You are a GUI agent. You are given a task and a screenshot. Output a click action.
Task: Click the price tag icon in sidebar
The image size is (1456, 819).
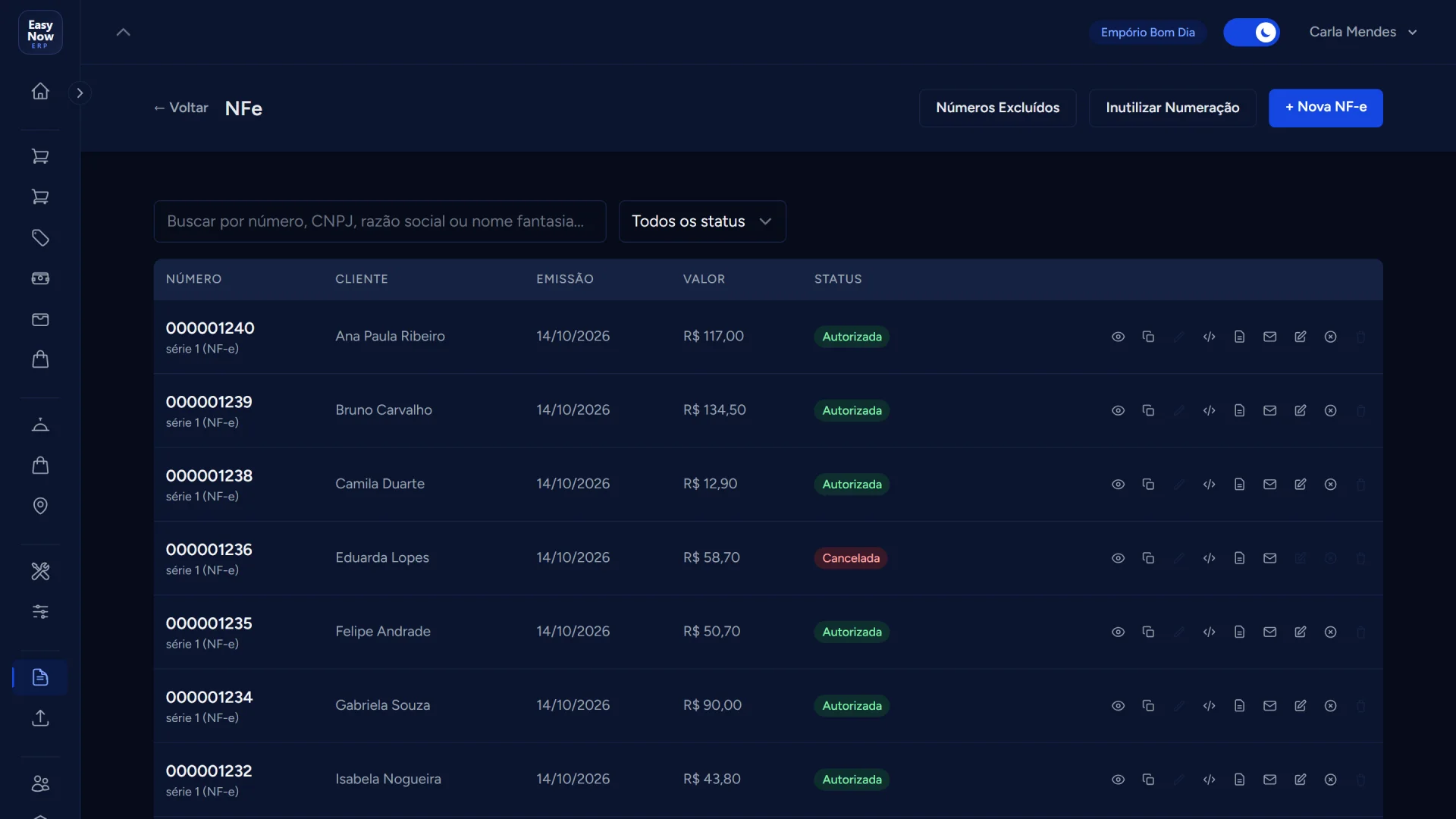pos(40,238)
